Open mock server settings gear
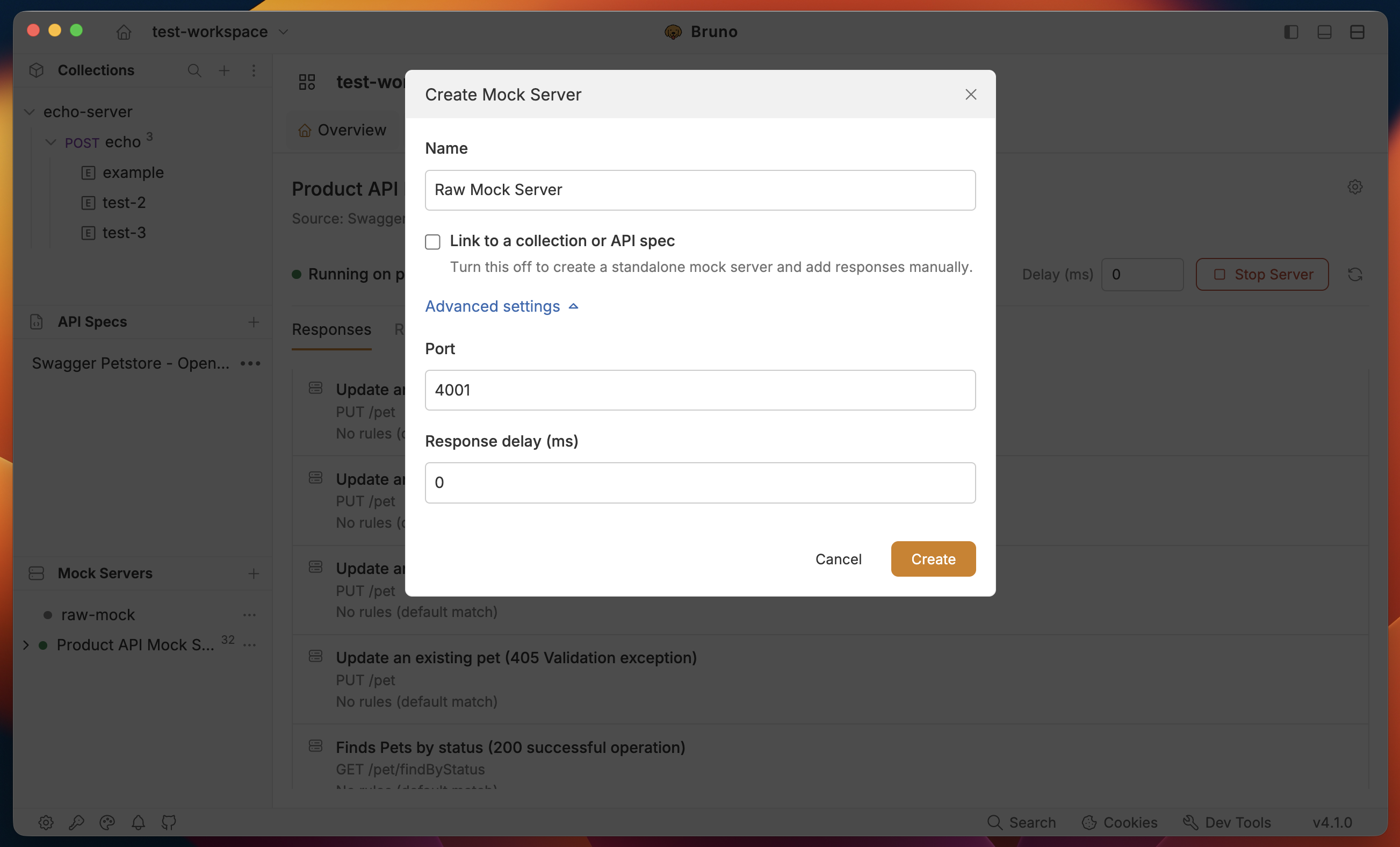Image resolution: width=1400 pixels, height=847 pixels. (1355, 187)
